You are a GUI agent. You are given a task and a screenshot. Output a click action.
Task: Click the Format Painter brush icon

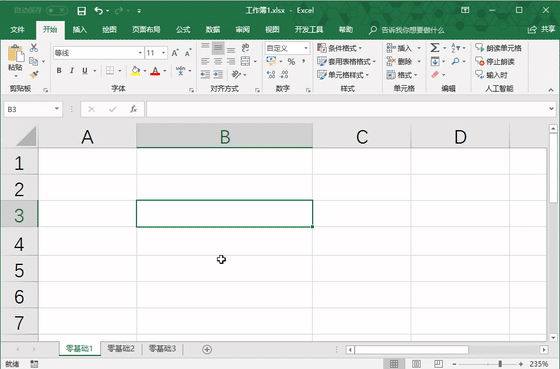click(x=34, y=75)
